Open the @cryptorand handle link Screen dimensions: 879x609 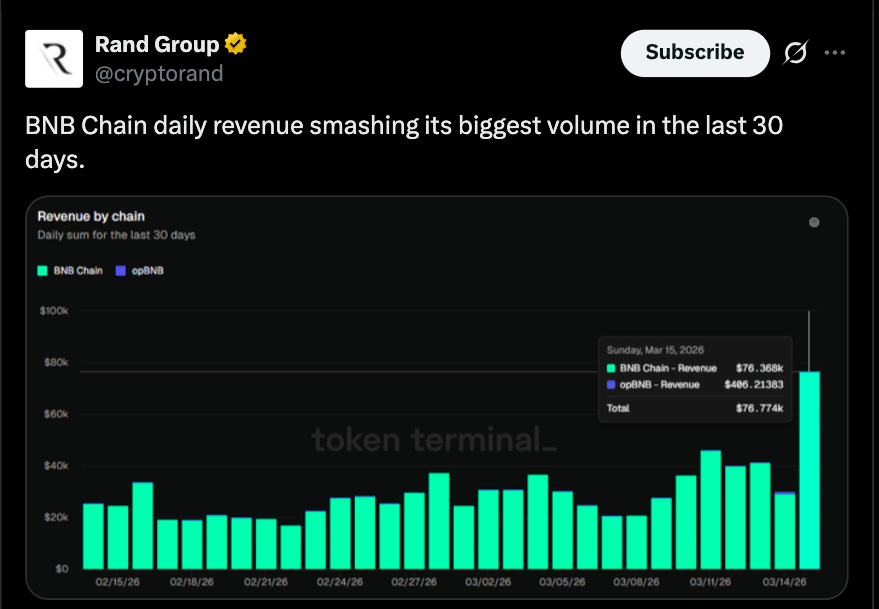click(x=159, y=73)
